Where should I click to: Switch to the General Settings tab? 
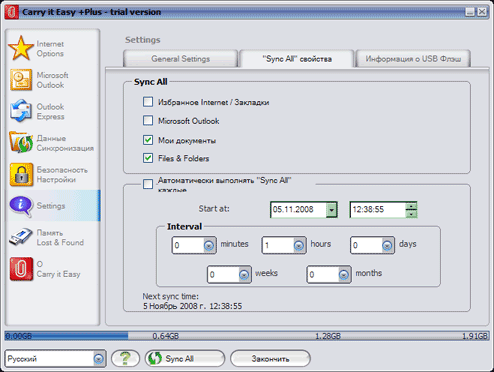point(181,59)
